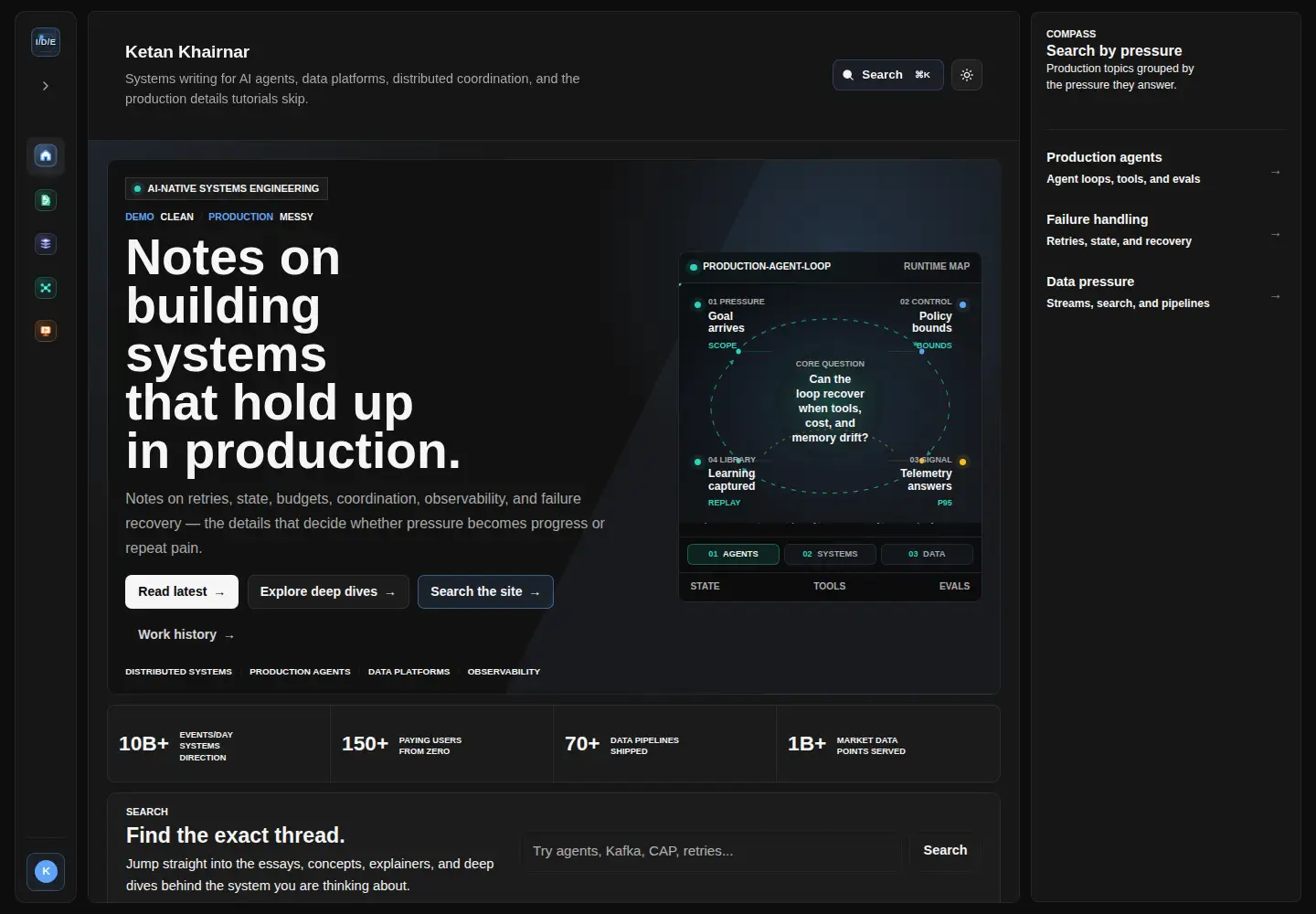
Task: Toggle light theme with the sun icon
Action: tap(967, 75)
